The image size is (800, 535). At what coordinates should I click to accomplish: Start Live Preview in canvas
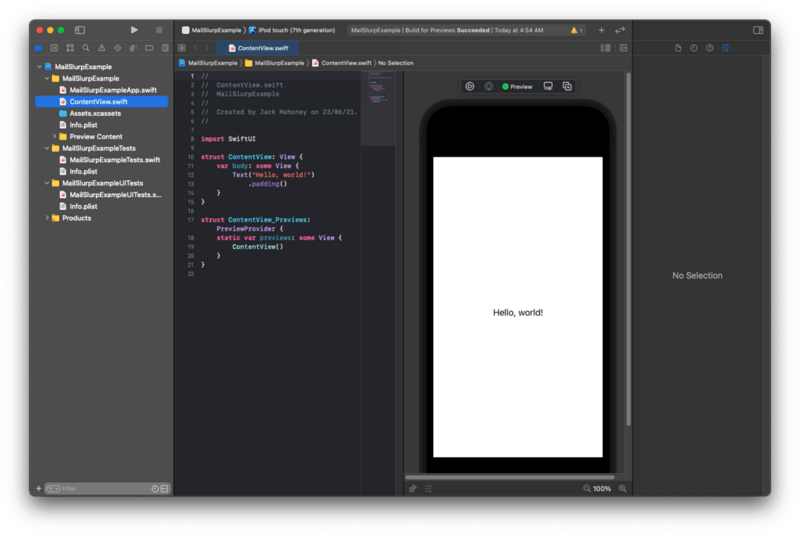(x=469, y=86)
